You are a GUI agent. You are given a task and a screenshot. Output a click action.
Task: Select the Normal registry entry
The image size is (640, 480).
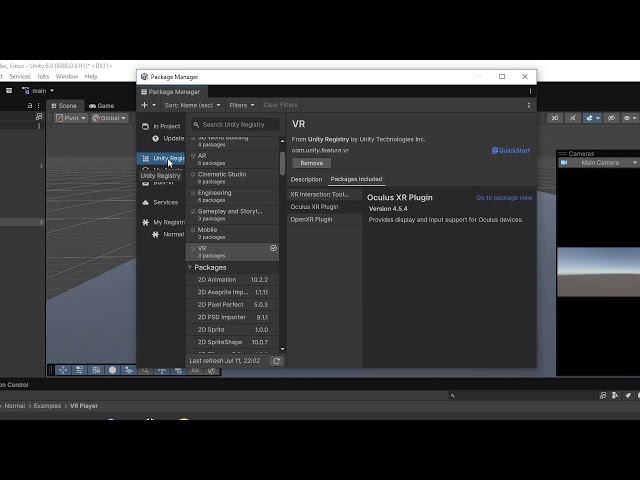click(x=168, y=234)
